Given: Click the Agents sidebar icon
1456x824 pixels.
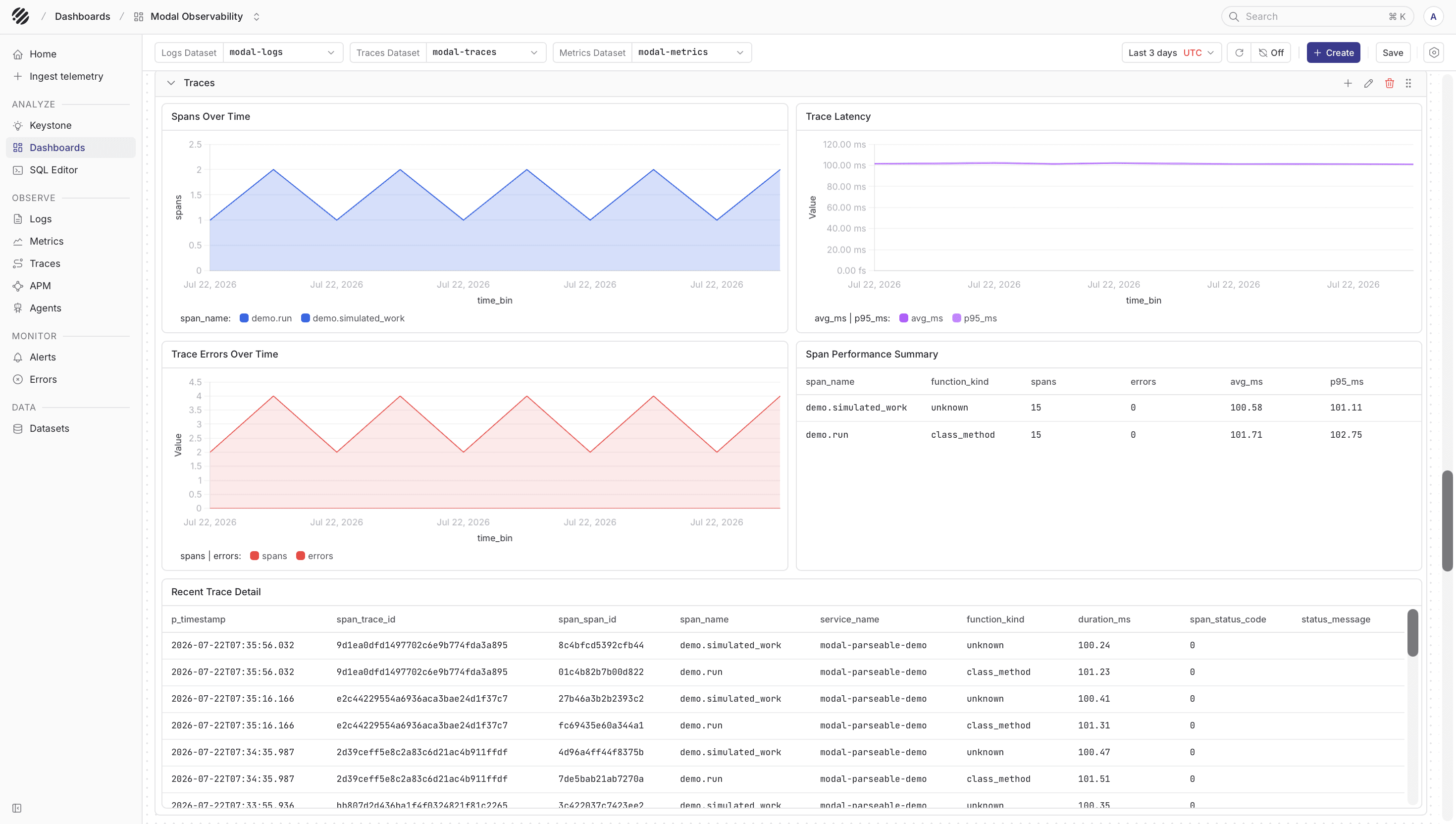Looking at the screenshot, I should pos(18,308).
